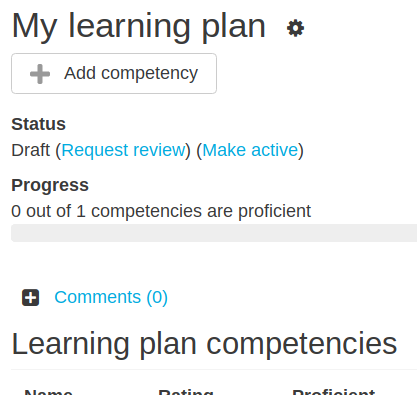The height and width of the screenshot is (395, 417).
Task: Click the Learning plan competencies heading
Action: tap(204, 344)
